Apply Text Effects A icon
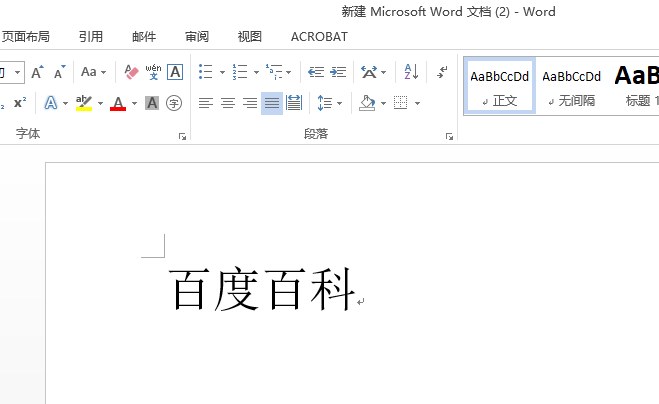The image size is (659, 404). click(x=50, y=103)
